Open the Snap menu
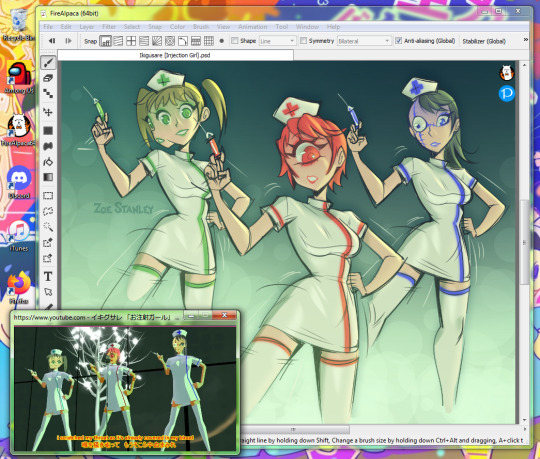This screenshot has height=459, width=540. [x=155, y=27]
